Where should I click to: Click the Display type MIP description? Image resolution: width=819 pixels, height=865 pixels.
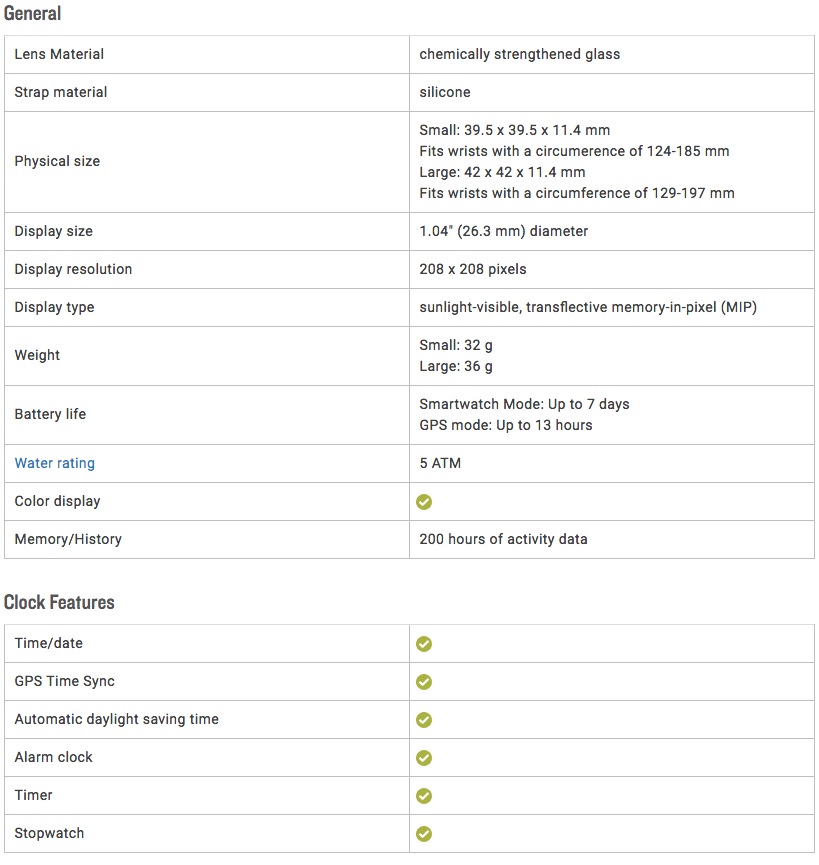coord(588,307)
